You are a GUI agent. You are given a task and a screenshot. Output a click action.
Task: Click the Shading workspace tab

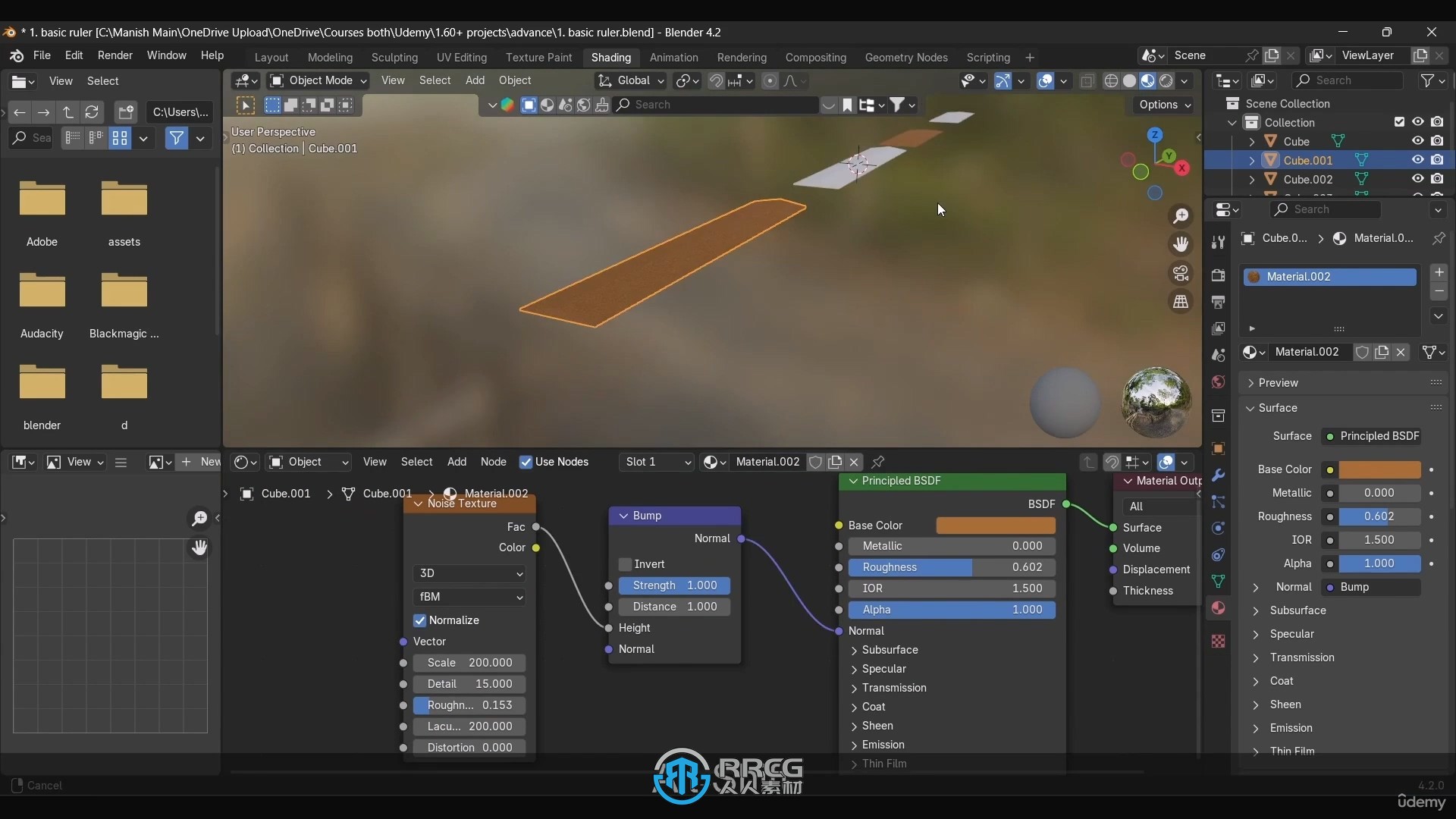point(610,57)
